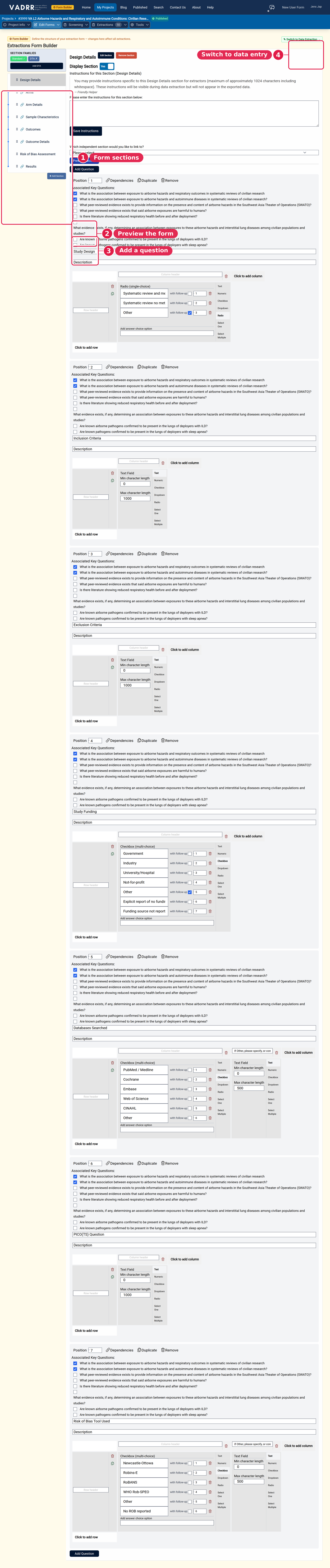Image resolution: width=330 pixels, height=1568 pixels.
Task: Open Contact Us in navbar
Action: click(178, 7)
